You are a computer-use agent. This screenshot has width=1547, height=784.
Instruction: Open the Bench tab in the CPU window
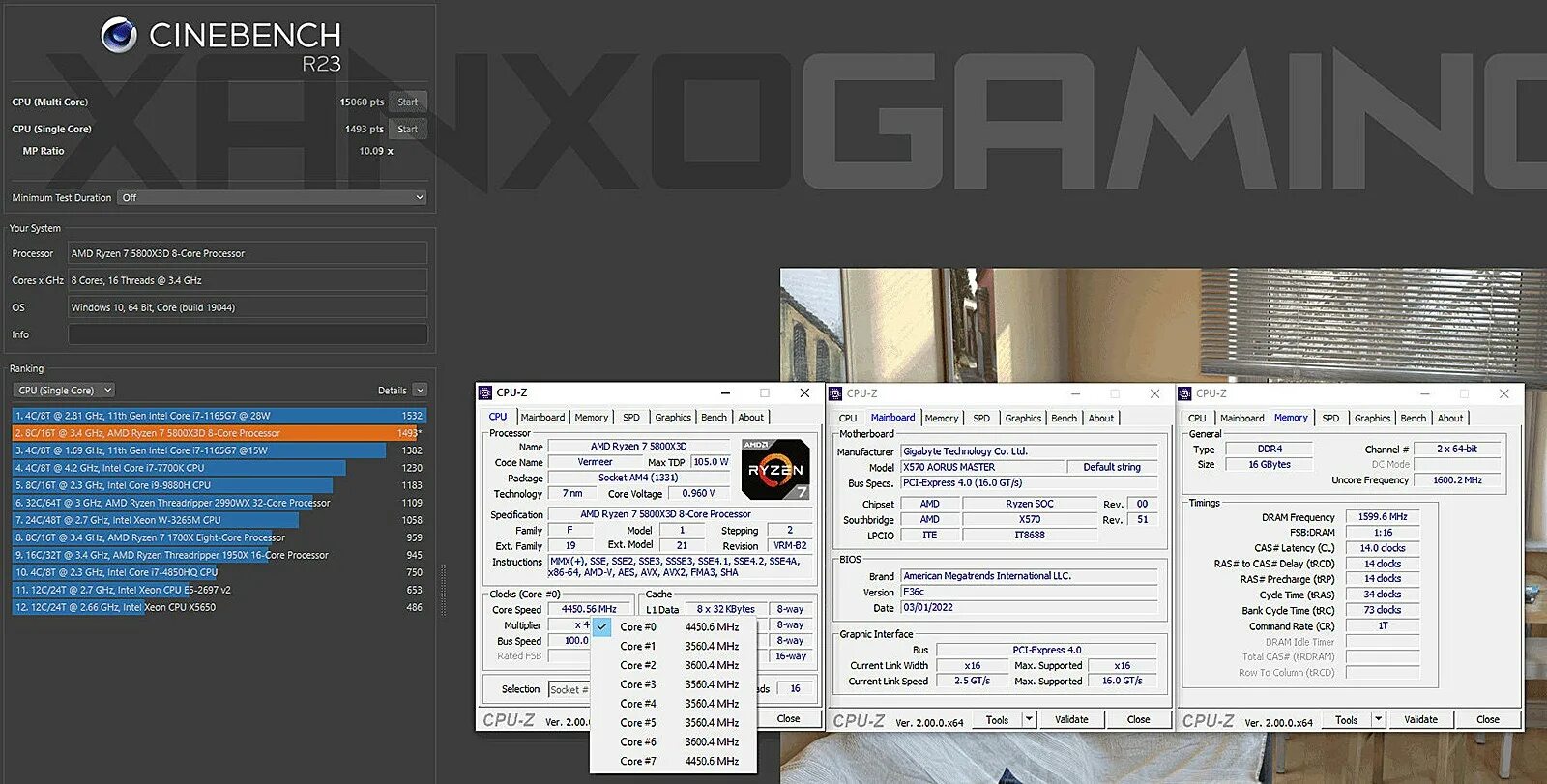[x=714, y=418]
